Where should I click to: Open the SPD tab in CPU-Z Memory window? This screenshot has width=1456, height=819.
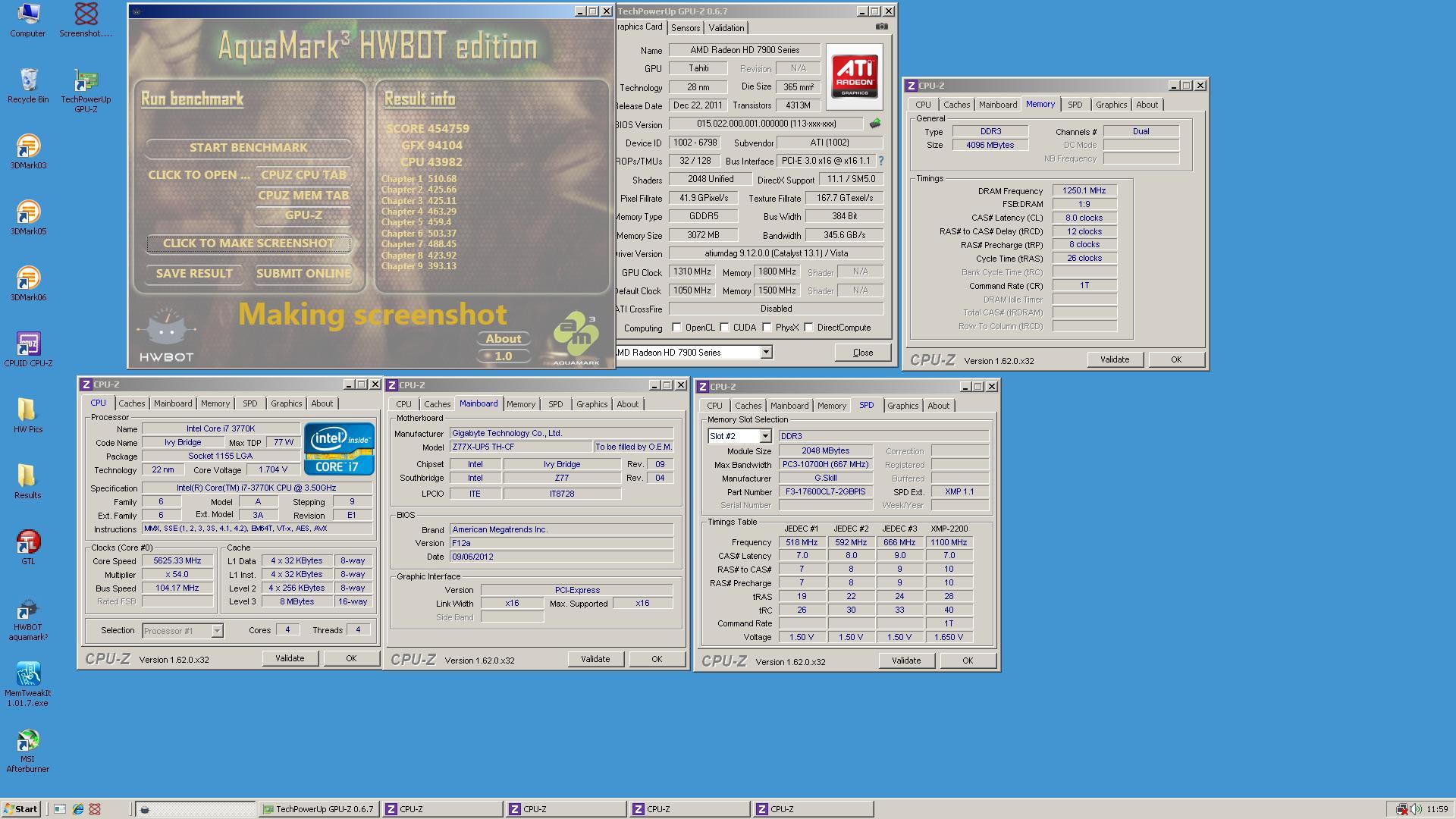(x=1075, y=105)
